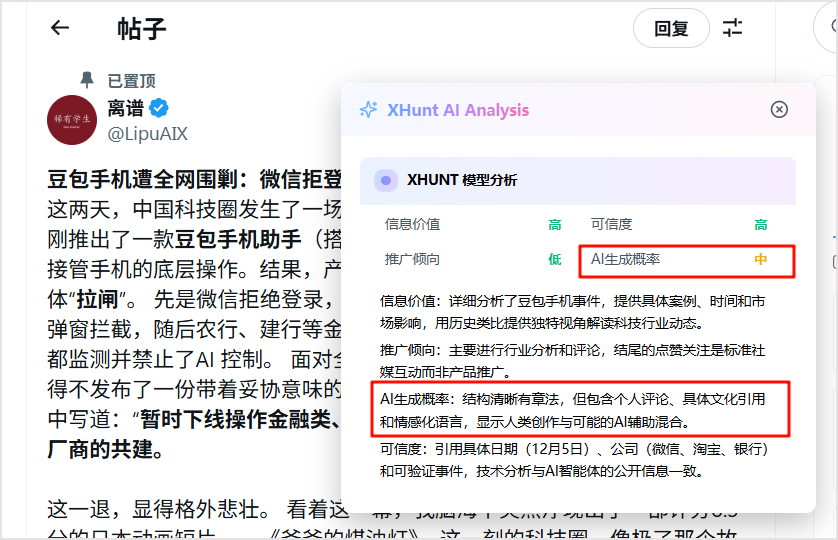Image resolution: width=838 pixels, height=540 pixels.
Task: Click the 已置顶 pinned label
Action: (131, 81)
